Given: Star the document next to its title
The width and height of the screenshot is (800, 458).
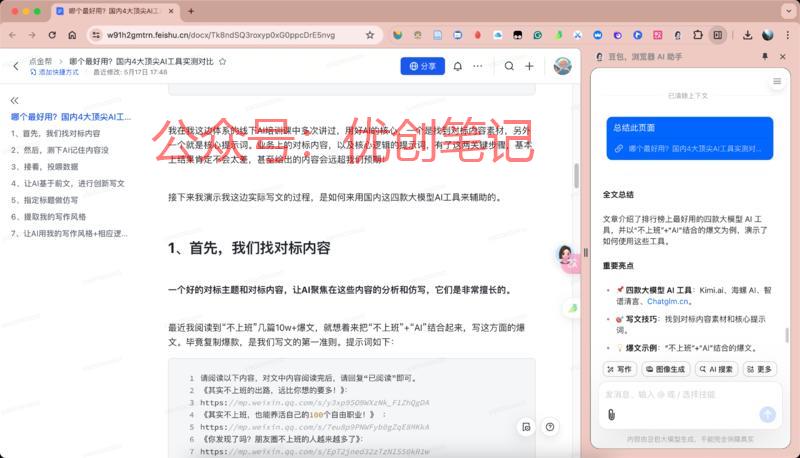Looking at the screenshot, I should pos(222,61).
